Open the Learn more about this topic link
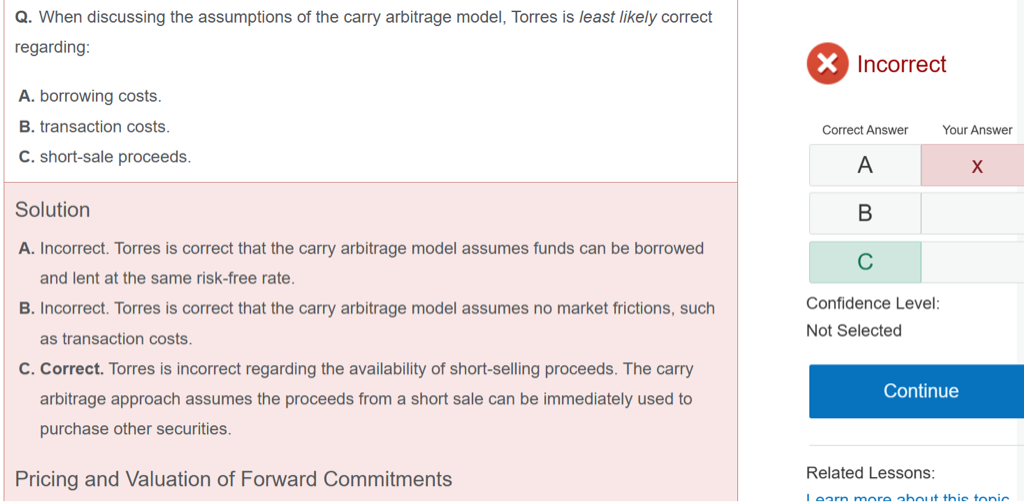1024x502 pixels. [908, 497]
